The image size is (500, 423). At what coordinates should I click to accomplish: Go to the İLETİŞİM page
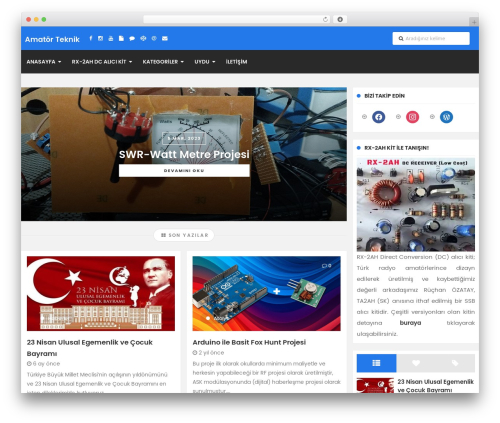(x=236, y=62)
